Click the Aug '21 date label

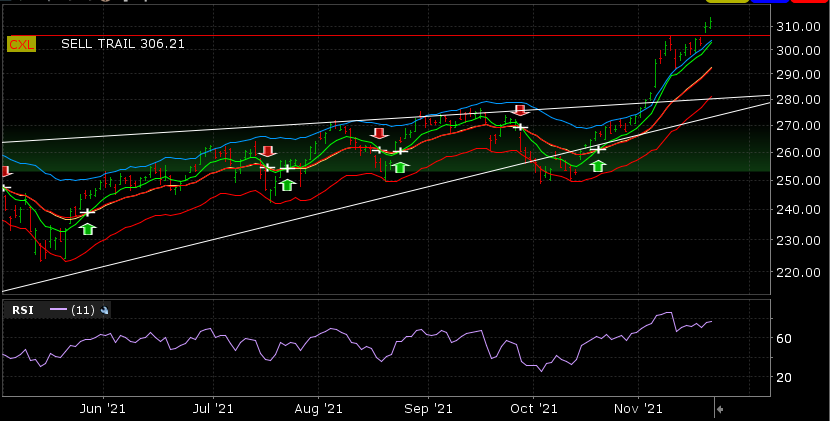[x=319, y=409]
